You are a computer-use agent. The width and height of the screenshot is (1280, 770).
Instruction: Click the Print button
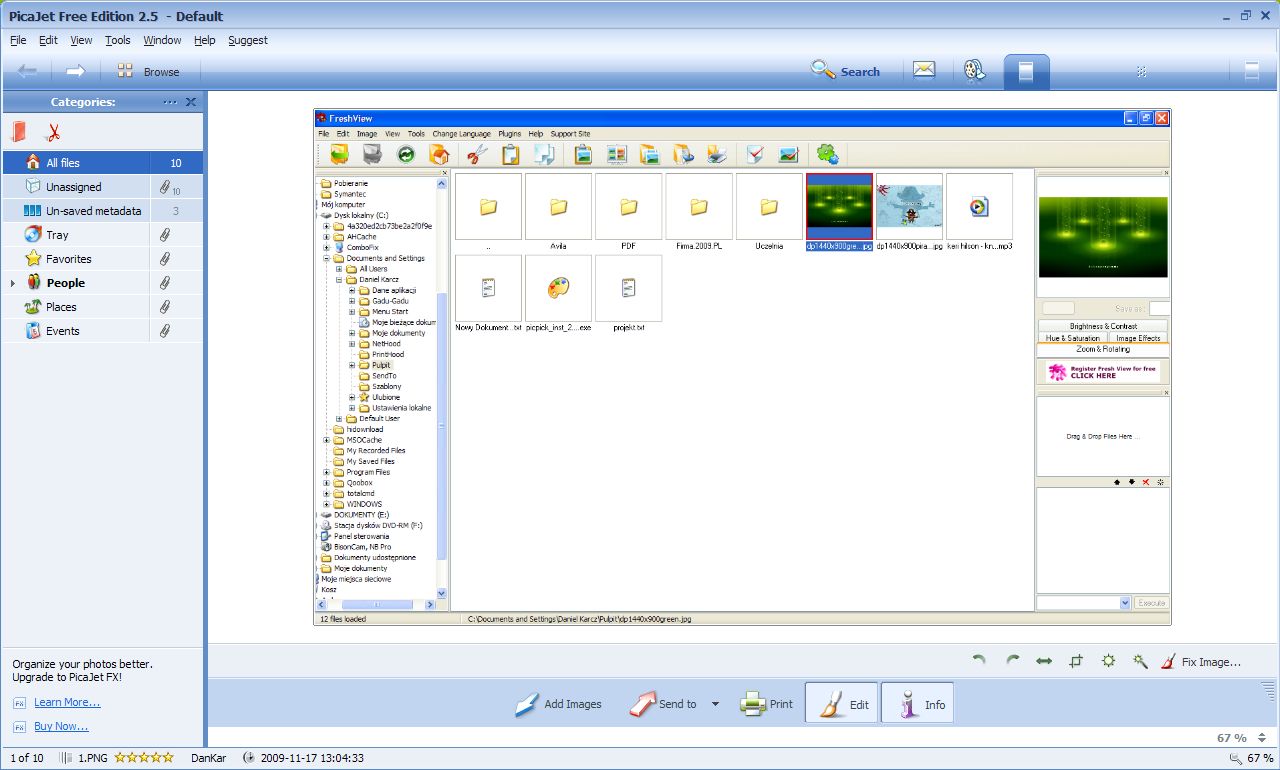click(767, 704)
